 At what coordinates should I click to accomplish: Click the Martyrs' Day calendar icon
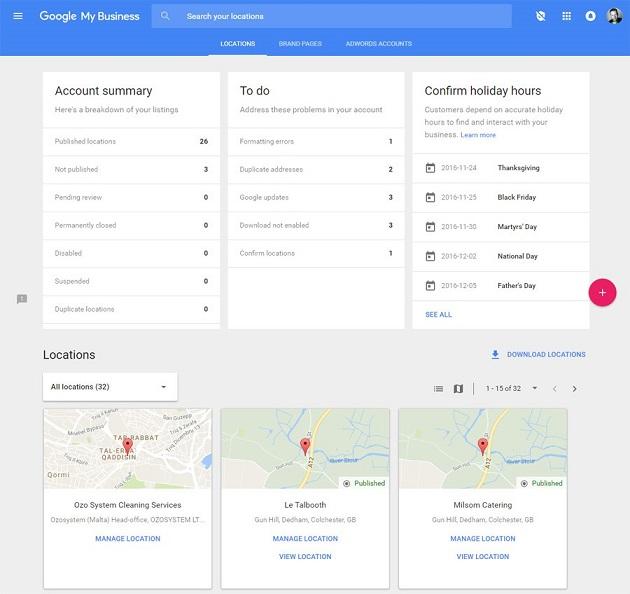(x=430, y=227)
